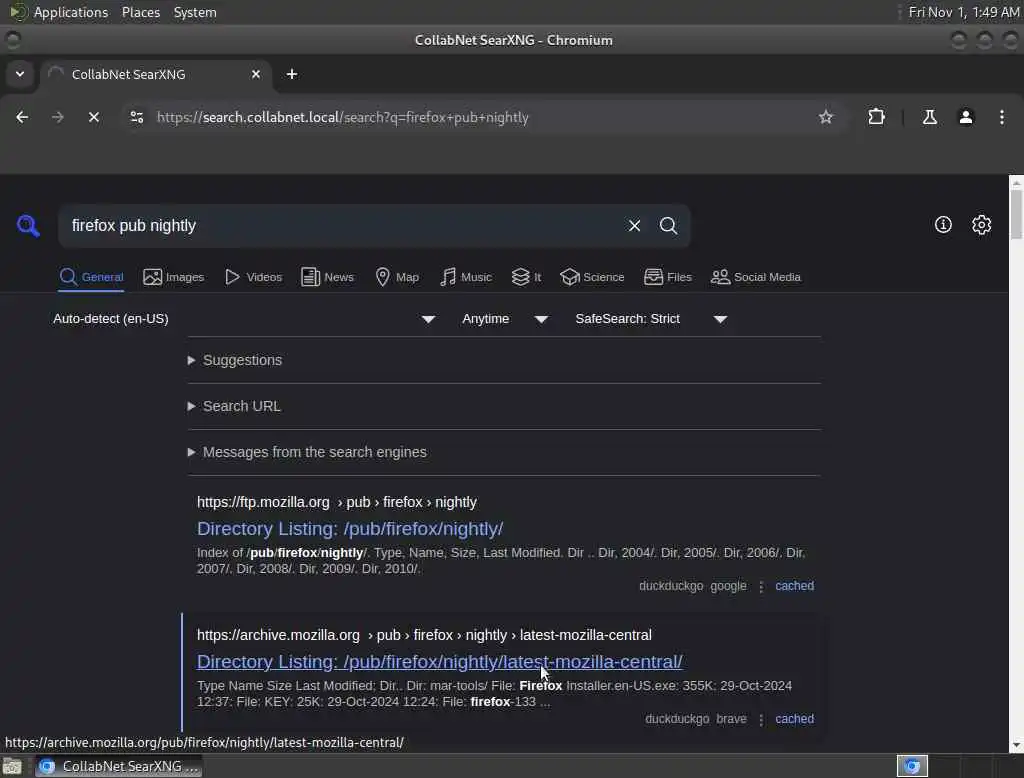This screenshot has height=778, width=1024.
Task: Click the clock showing Fri Nov 1, 1:49 AM
Action: coord(964,12)
